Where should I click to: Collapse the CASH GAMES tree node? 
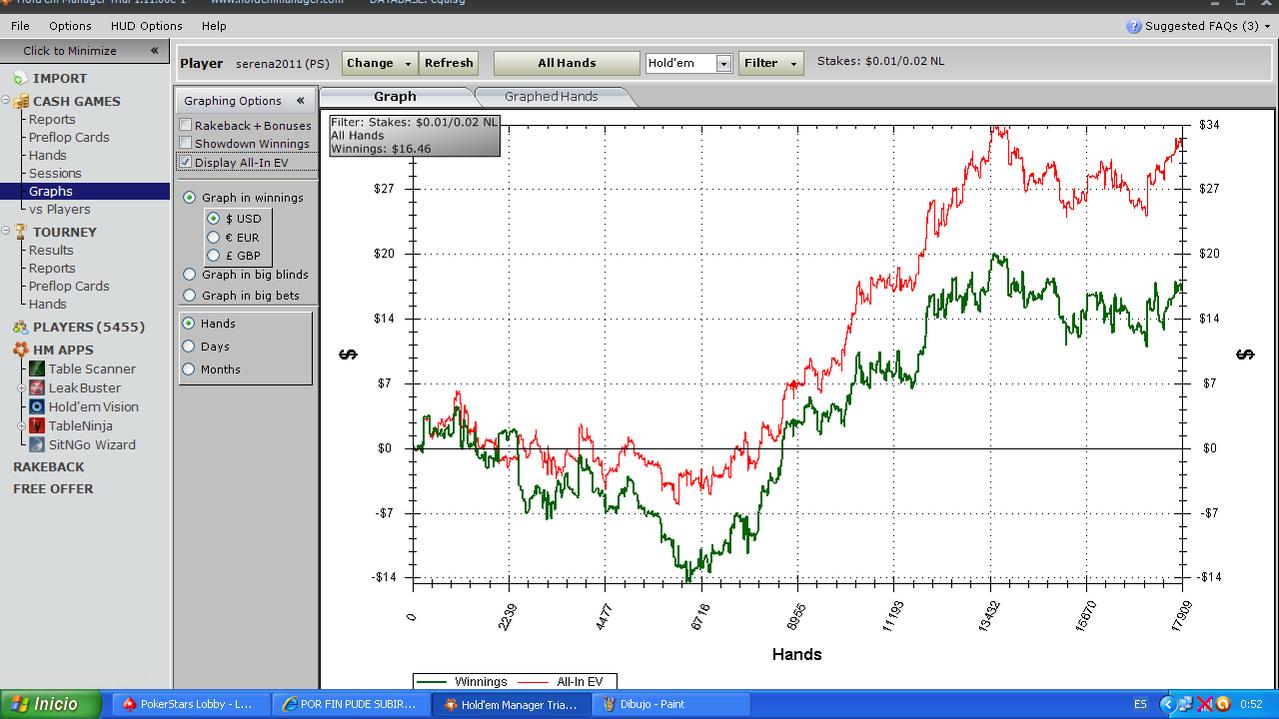click(x=6, y=101)
